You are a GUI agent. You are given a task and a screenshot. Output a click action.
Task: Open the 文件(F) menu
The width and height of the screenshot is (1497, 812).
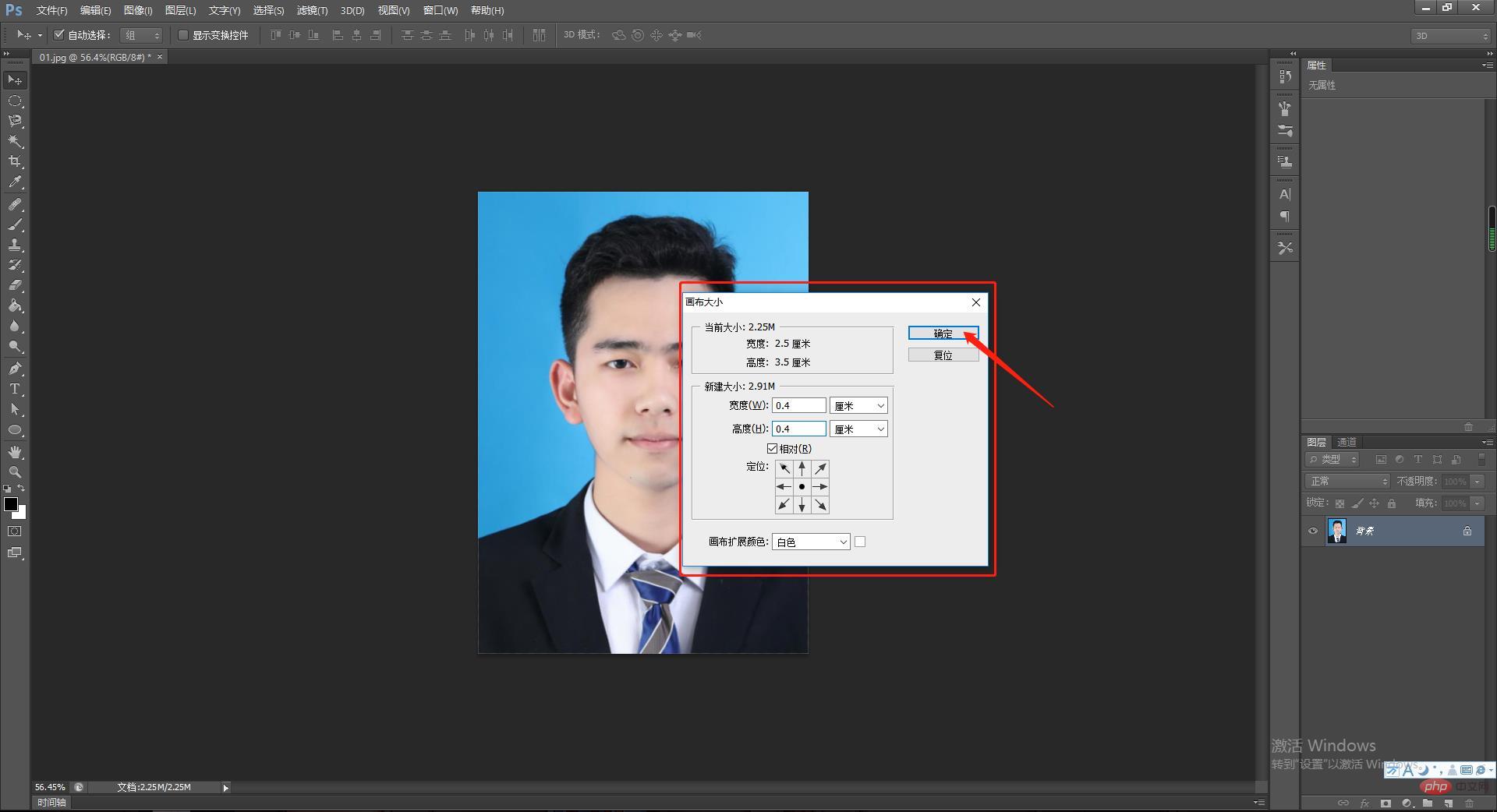click(51, 10)
